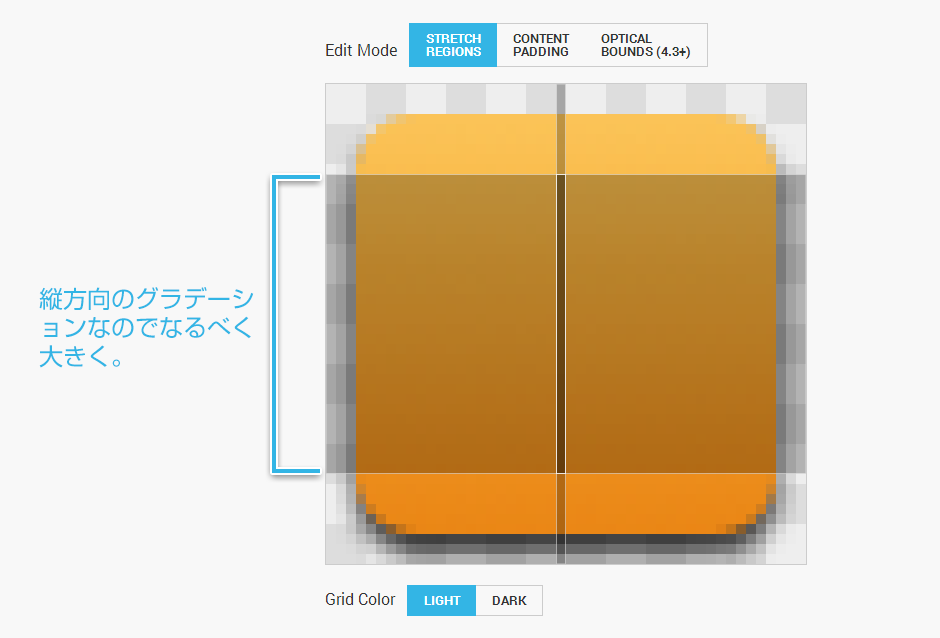
Task: Click the bottom-left rounded corner of orange button
Action: 376,514
